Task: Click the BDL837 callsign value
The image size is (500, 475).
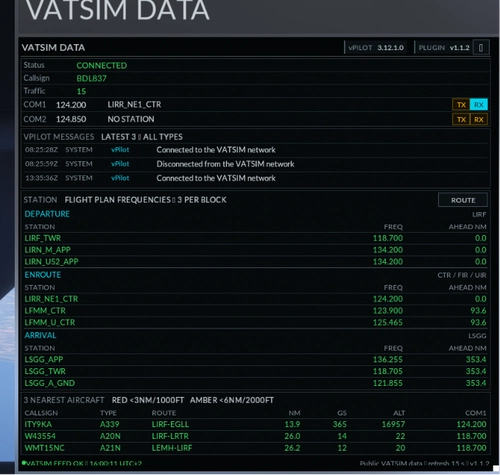Action: (91, 78)
